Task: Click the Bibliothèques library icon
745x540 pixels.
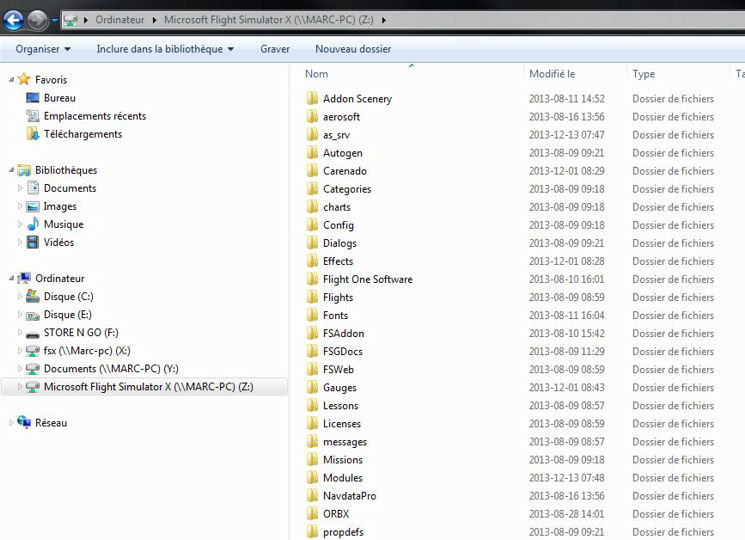Action: (x=24, y=170)
